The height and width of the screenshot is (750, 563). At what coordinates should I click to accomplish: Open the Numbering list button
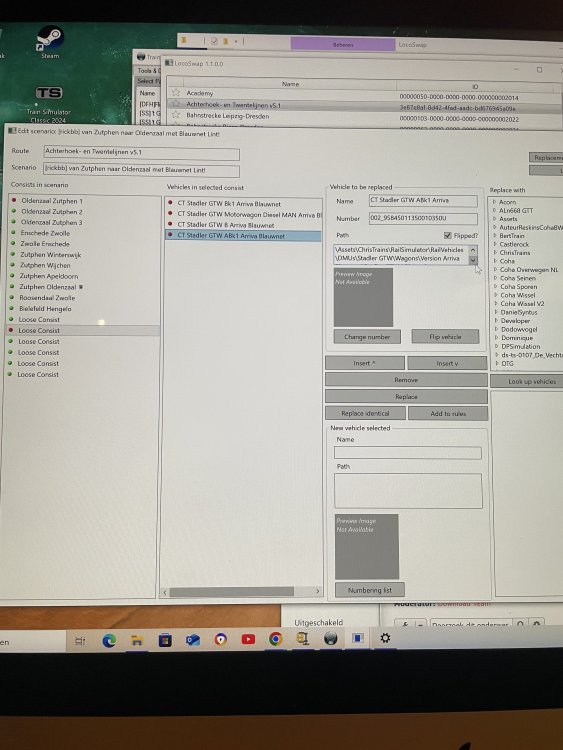(370, 590)
